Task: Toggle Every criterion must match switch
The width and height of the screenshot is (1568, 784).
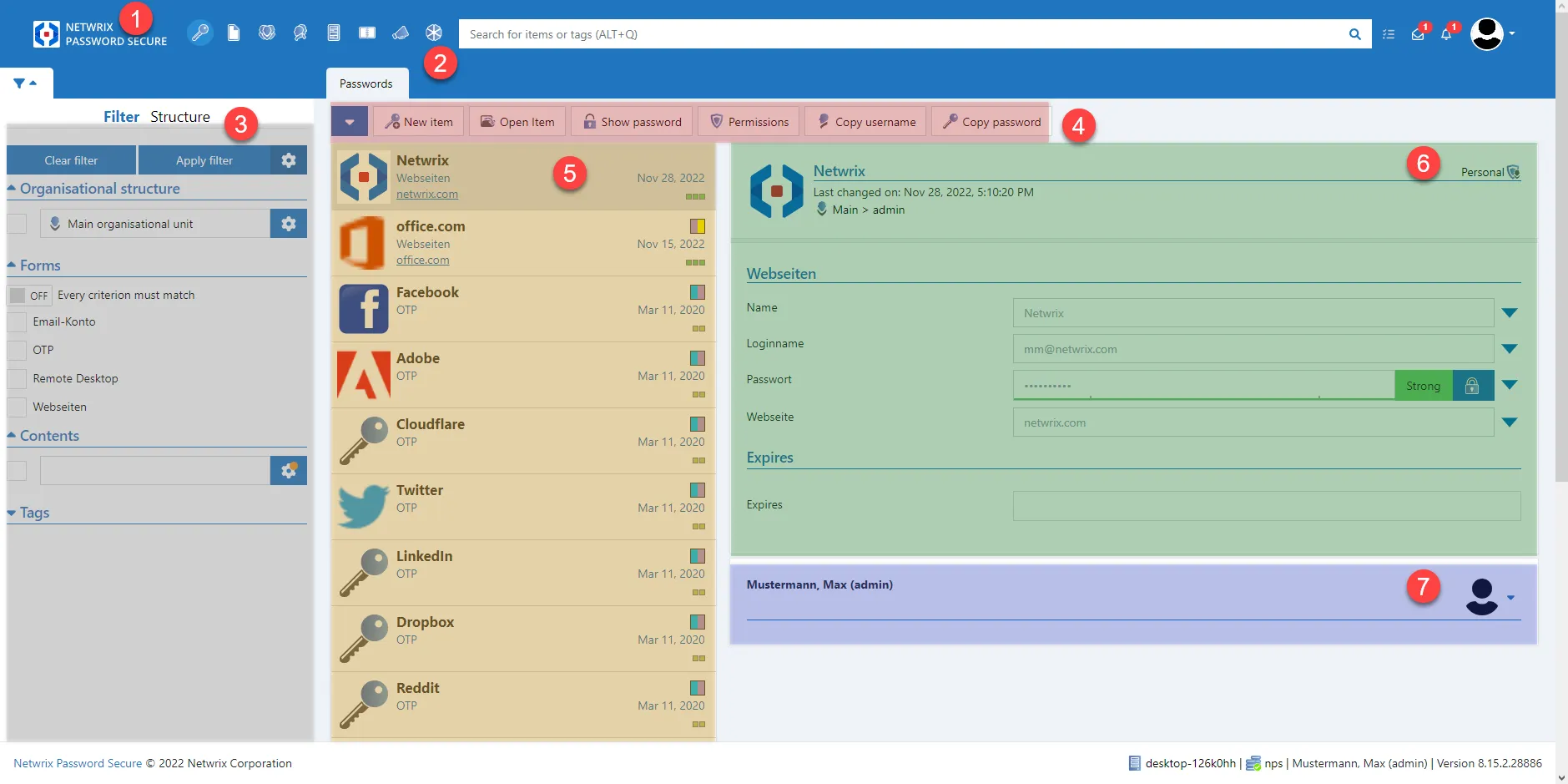Action: (29, 296)
